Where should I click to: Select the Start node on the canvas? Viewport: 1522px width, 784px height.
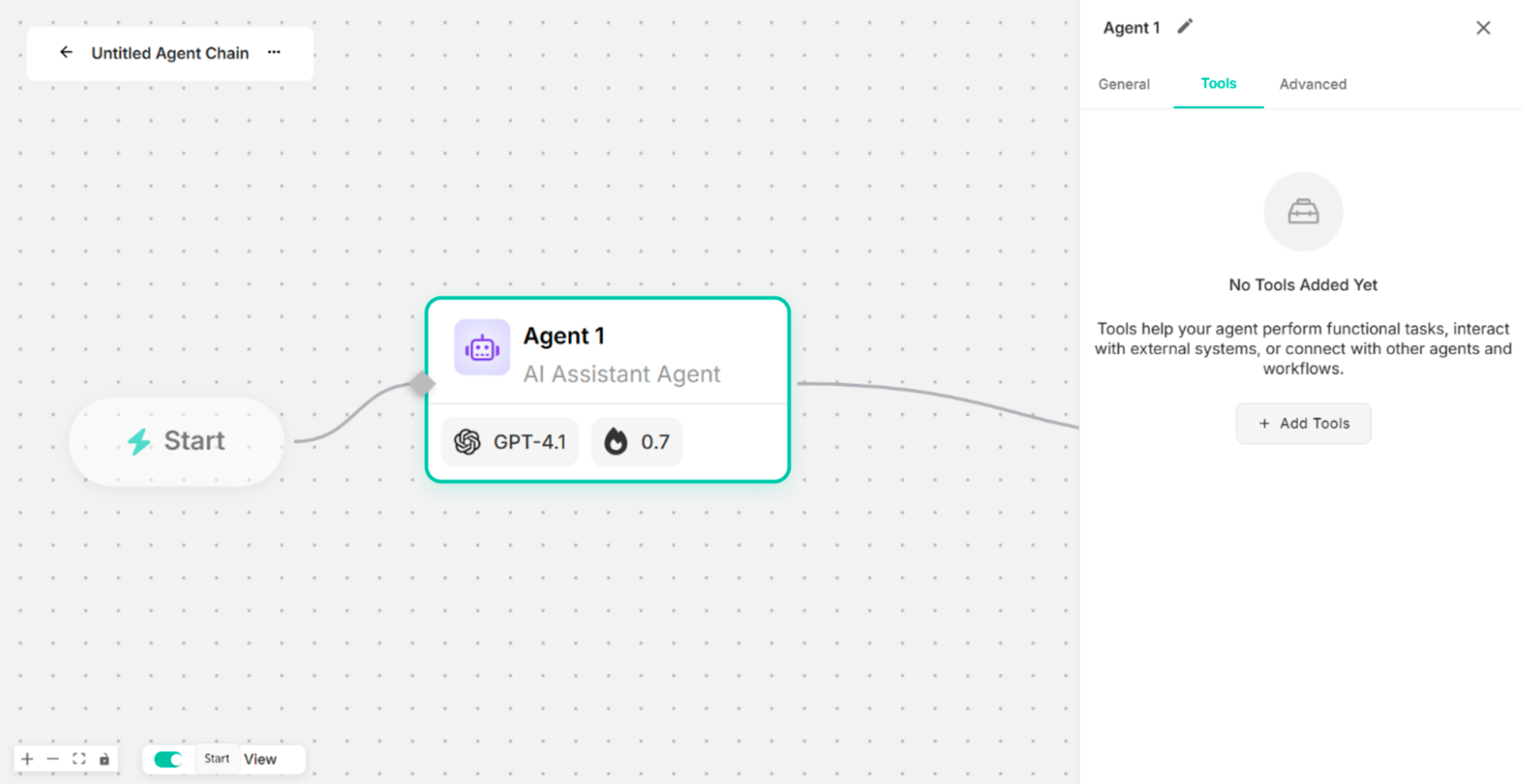point(176,441)
